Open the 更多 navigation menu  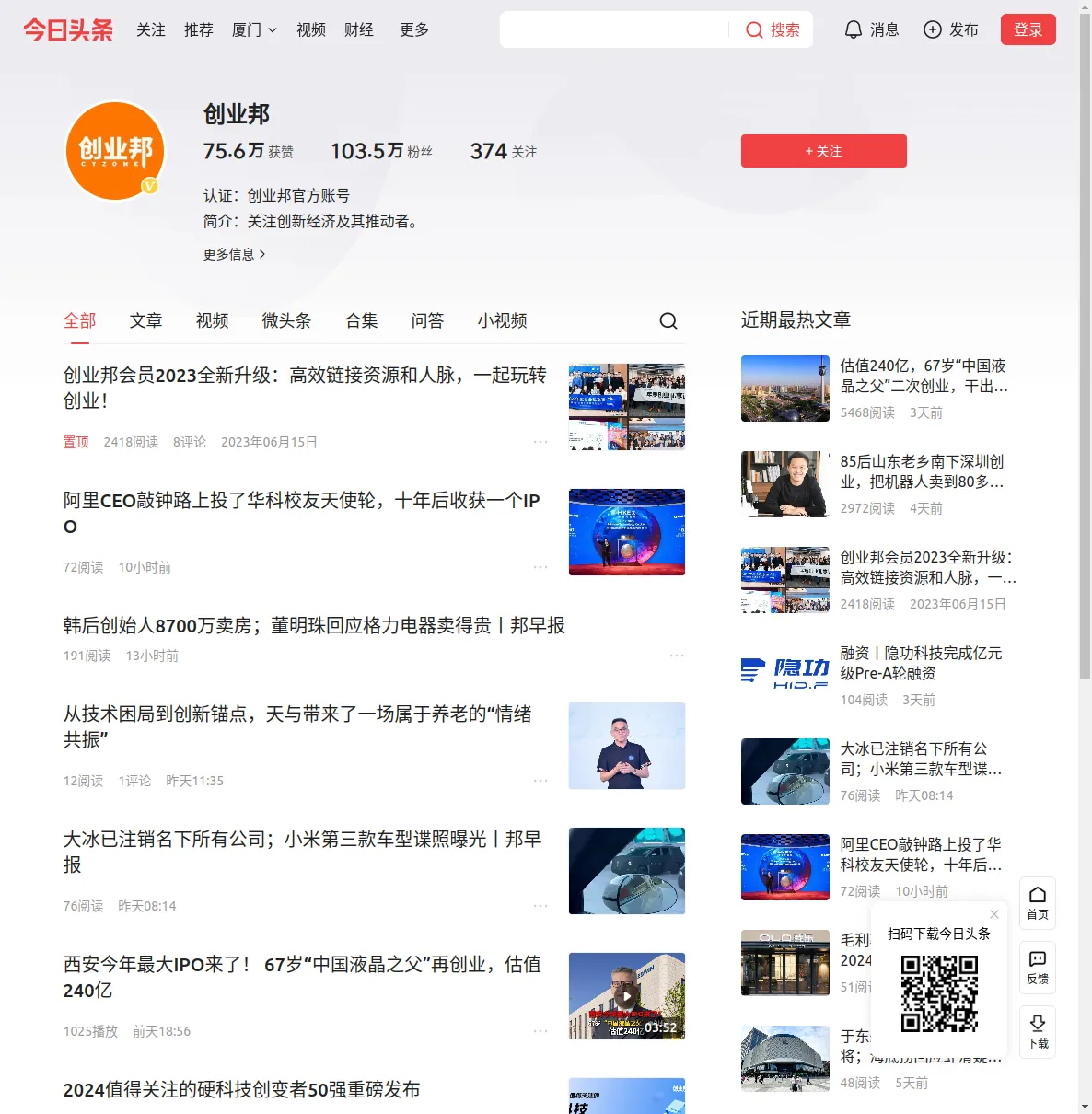pyautogui.click(x=414, y=29)
